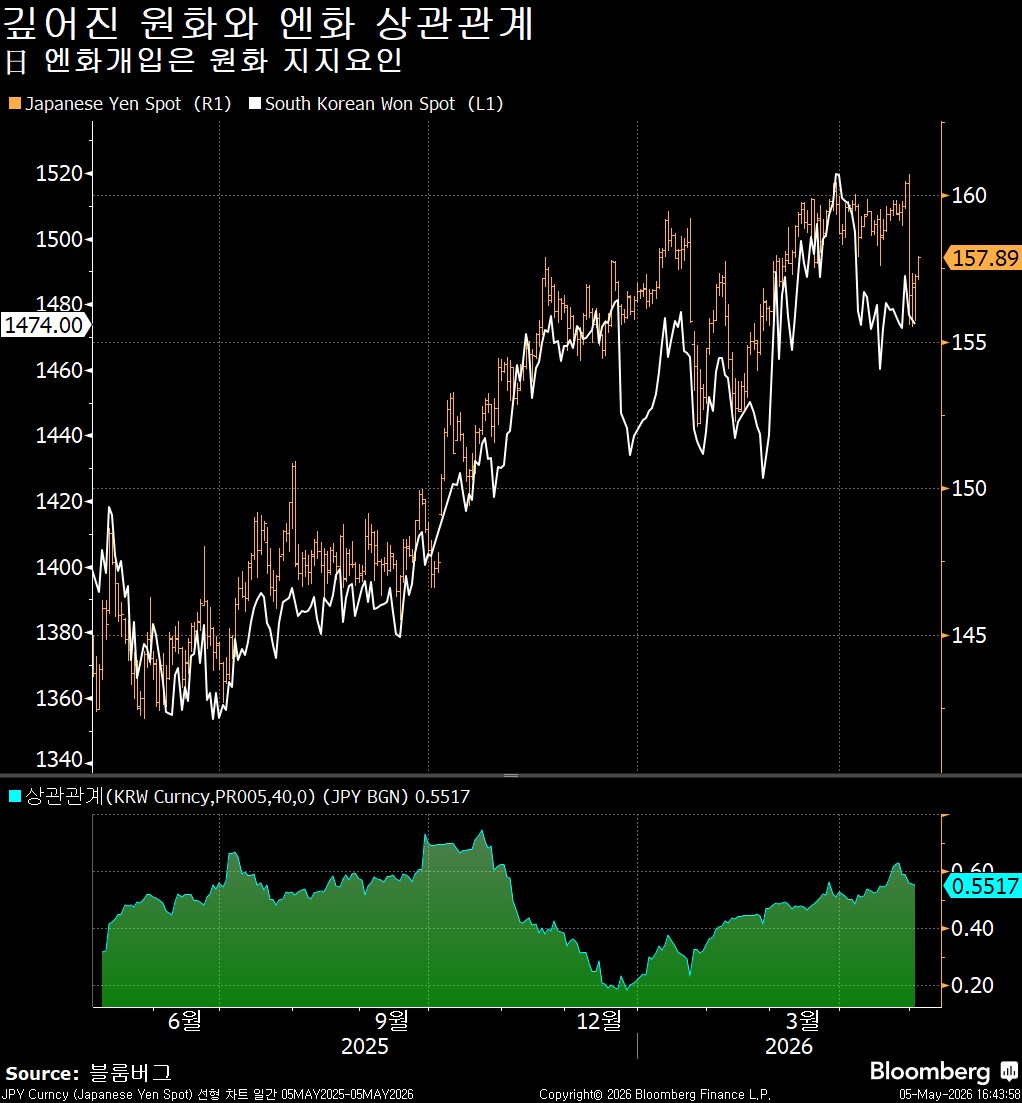Click the 12월 label on the time axis
Image resolution: width=1022 pixels, height=1103 pixels.
pos(599,1020)
